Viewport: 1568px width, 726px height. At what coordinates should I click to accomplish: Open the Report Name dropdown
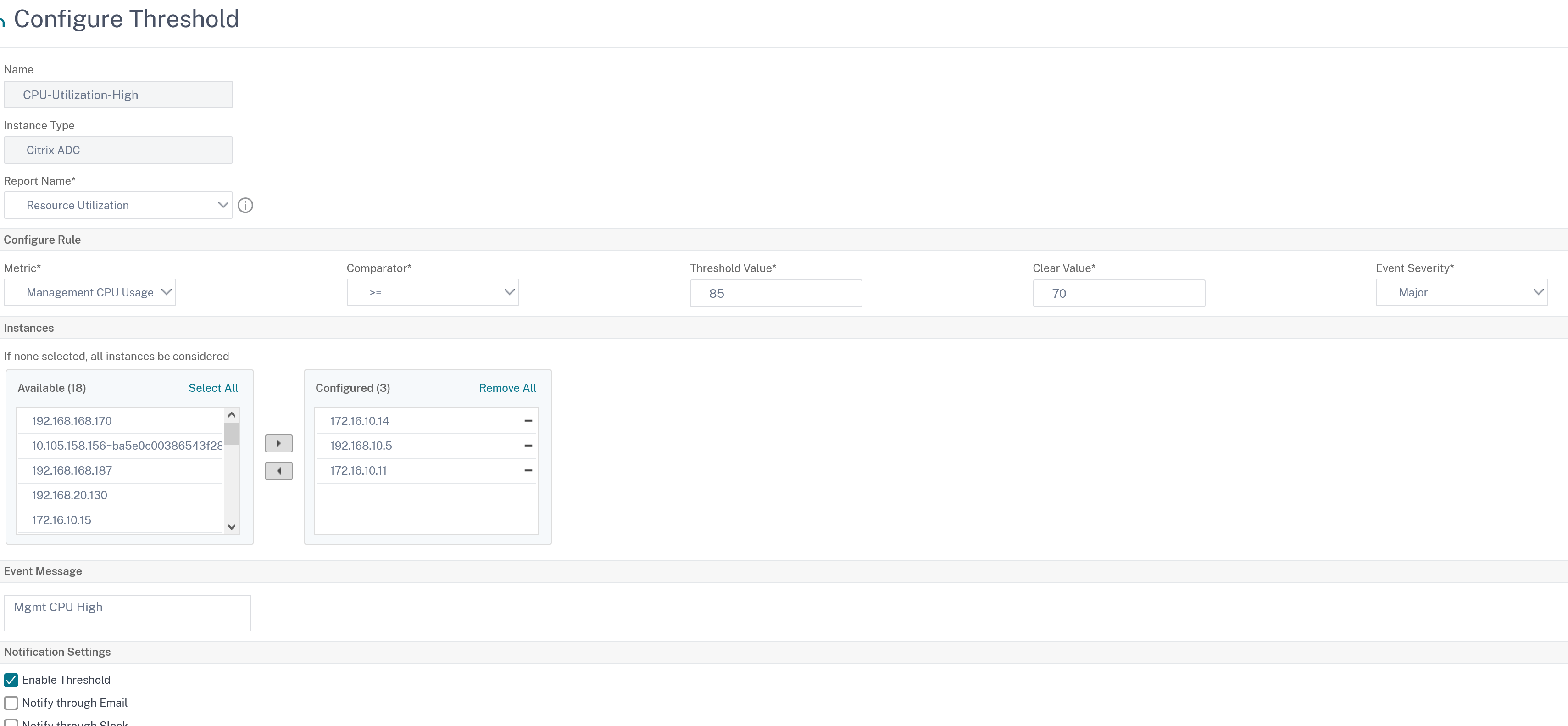118,205
